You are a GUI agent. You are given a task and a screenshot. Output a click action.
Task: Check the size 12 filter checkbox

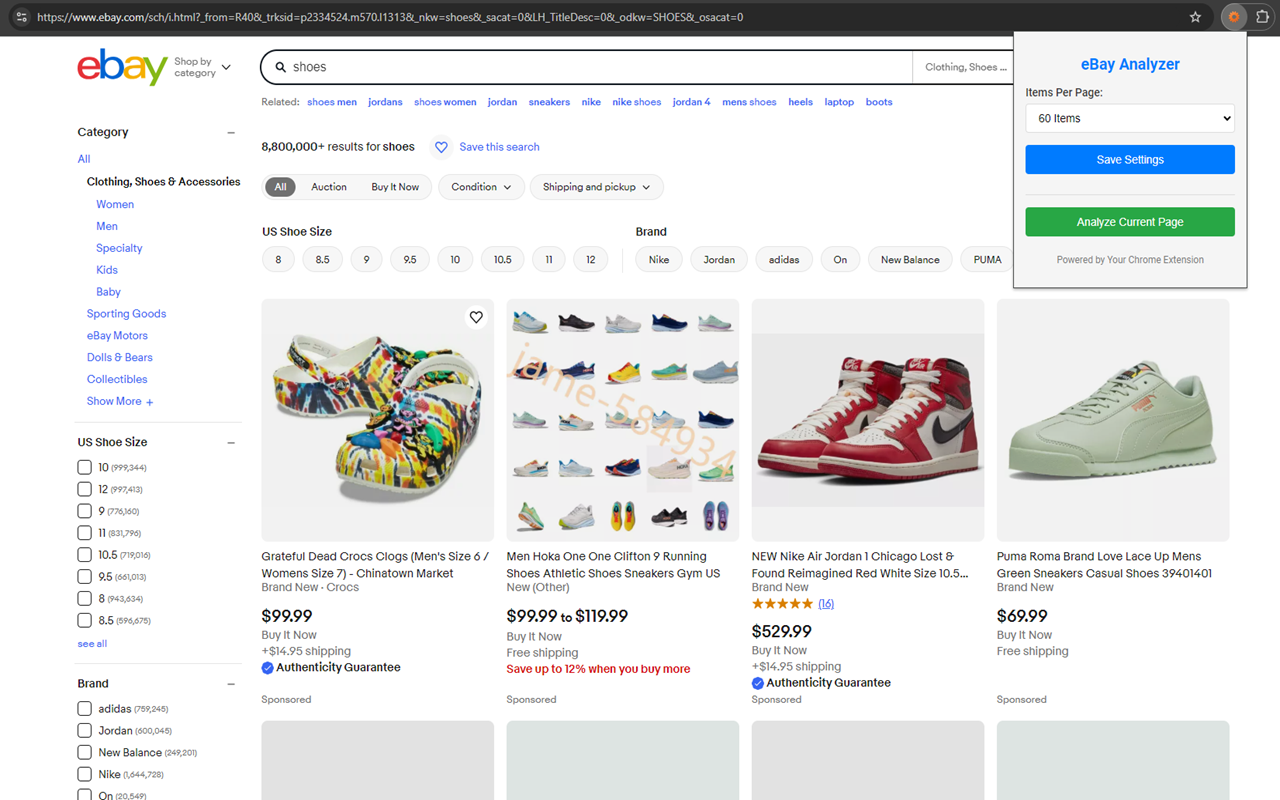[85, 489]
